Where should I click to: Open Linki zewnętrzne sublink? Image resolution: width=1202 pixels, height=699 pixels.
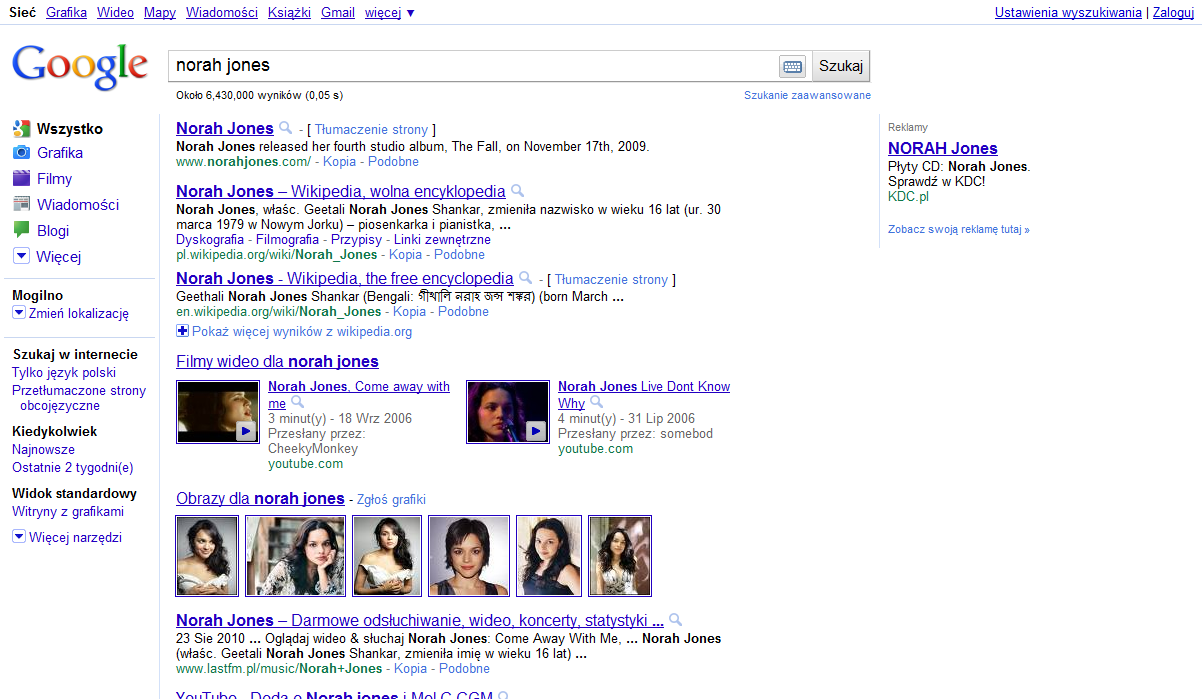tap(442, 240)
